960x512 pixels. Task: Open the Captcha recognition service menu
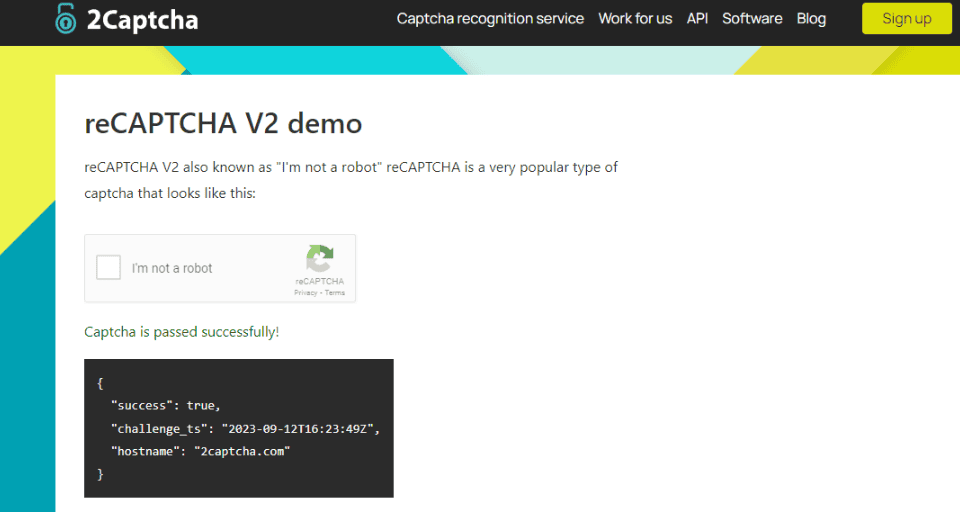coord(490,18)
